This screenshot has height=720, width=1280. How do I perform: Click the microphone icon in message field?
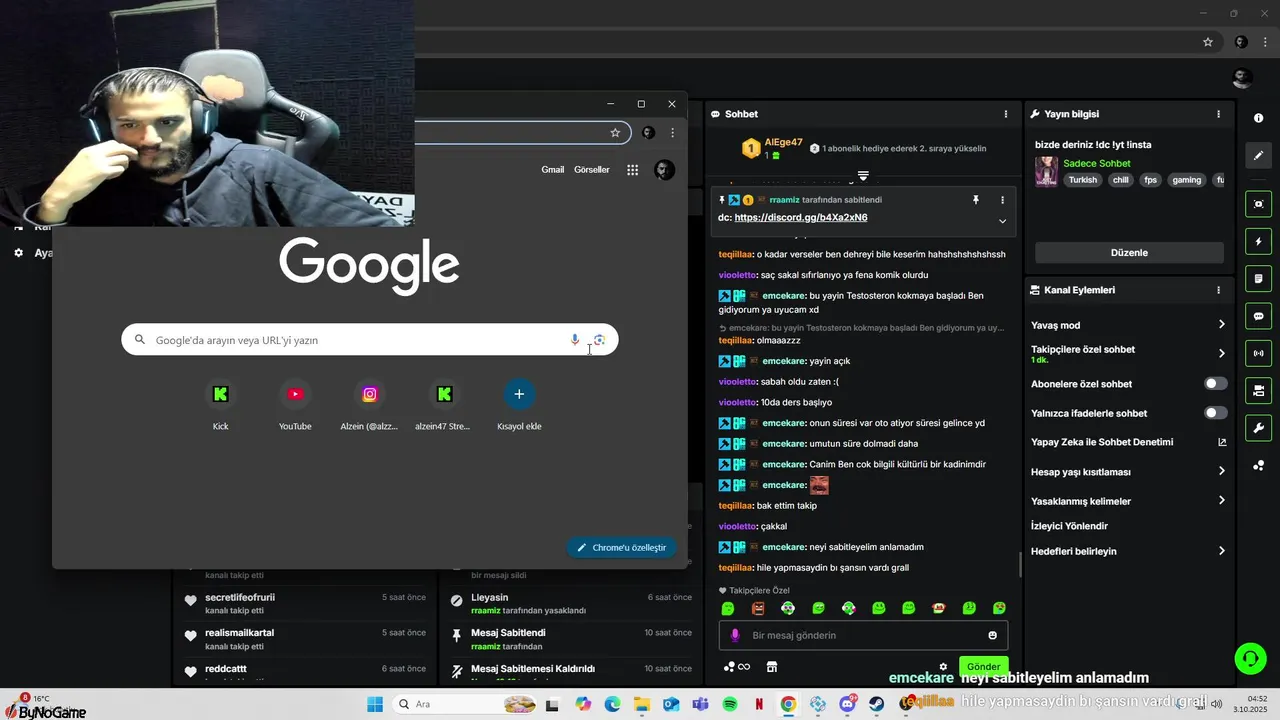pos(735,635)
